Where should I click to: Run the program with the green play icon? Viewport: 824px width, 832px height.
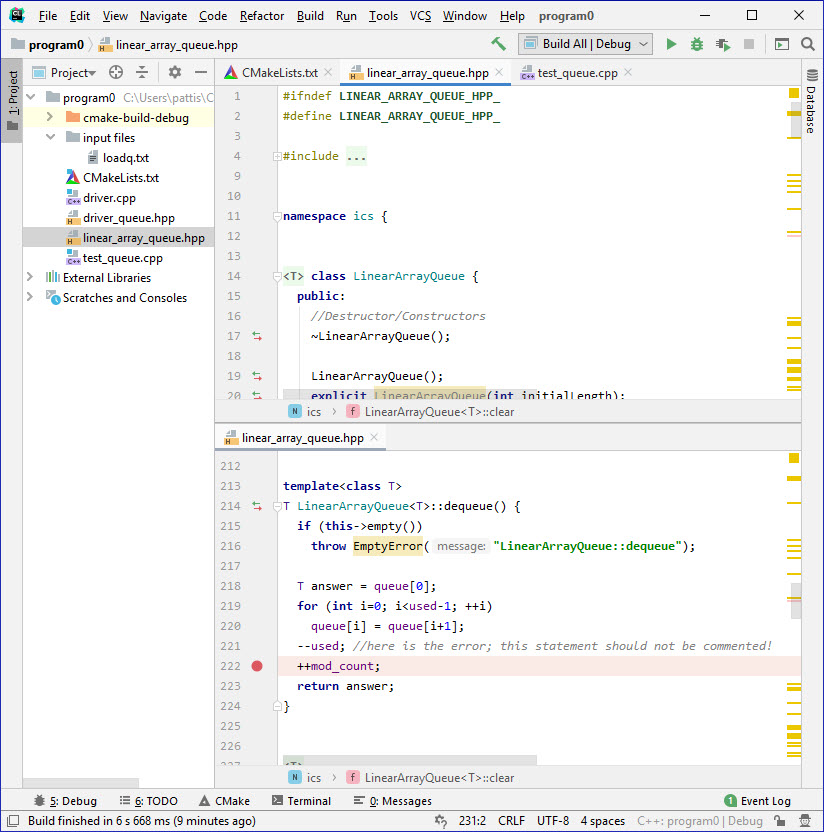[x=671, y=44]
